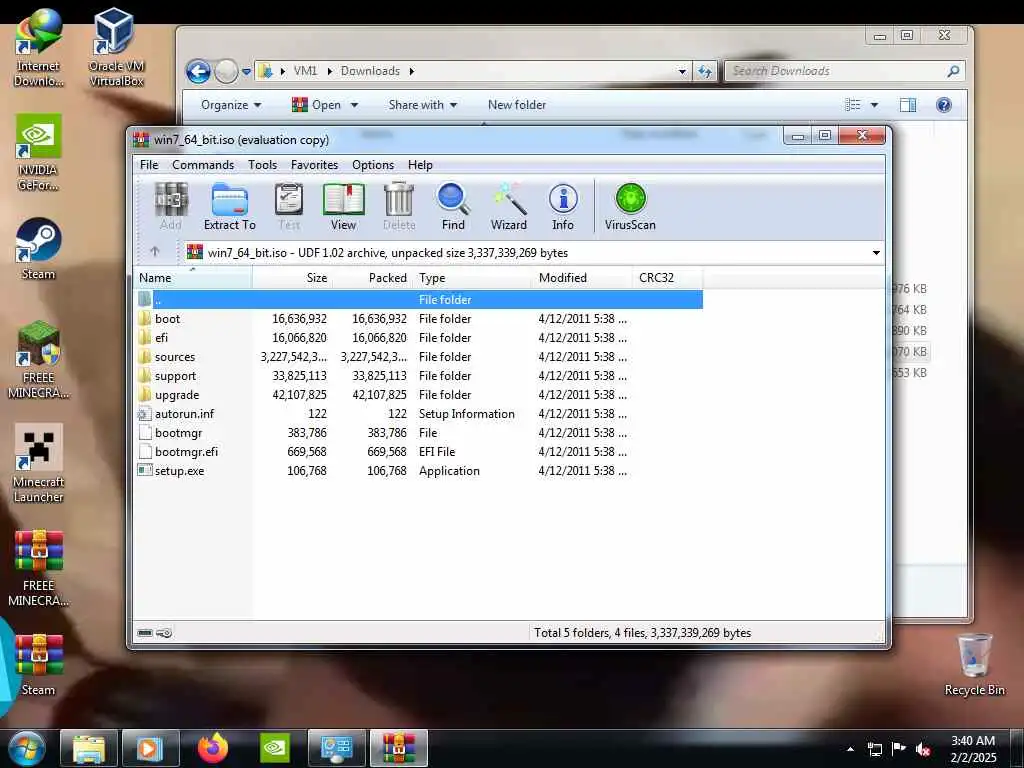The height and width of the screenshot is (768, 1024).
Task: Click New folder in Explorer toolbar
Action: pyautogui.click(x=517, y=104)
